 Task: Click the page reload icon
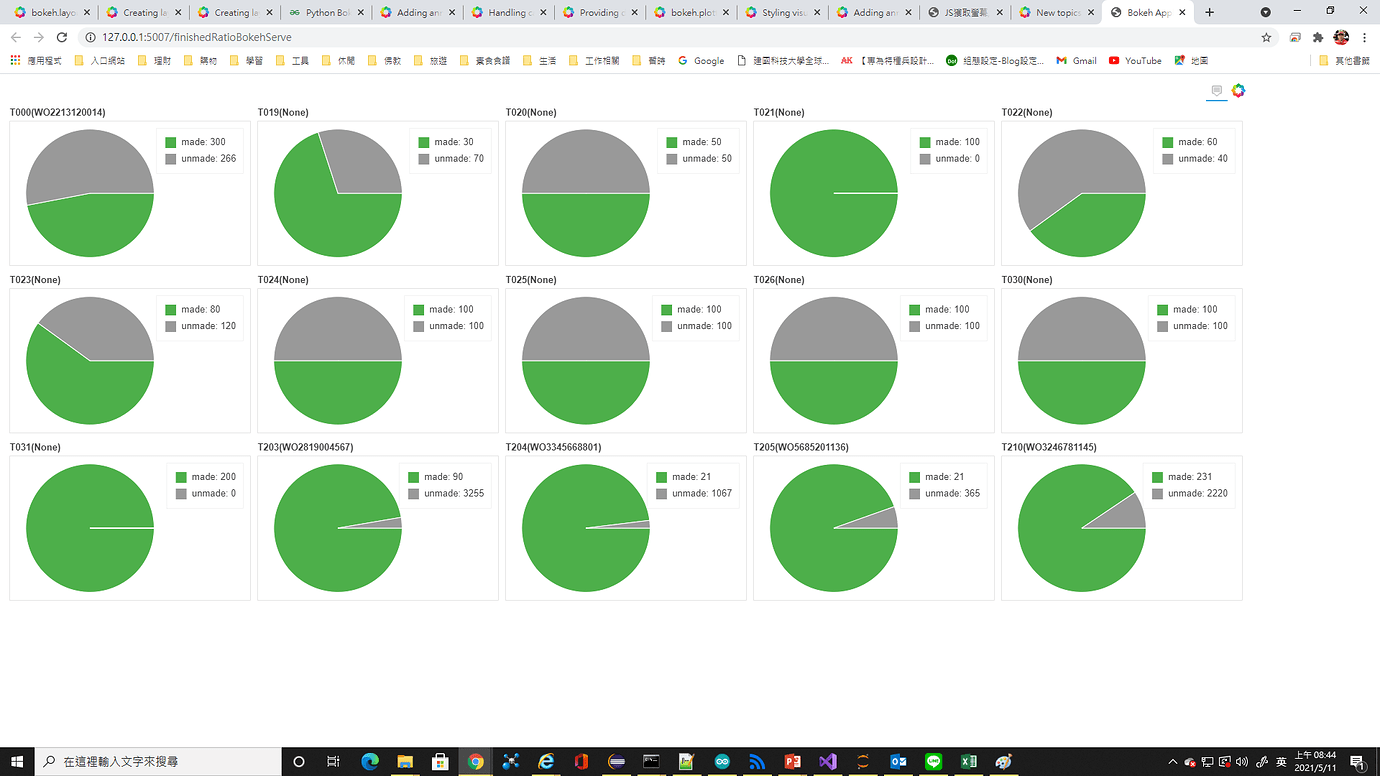[62, 36]
